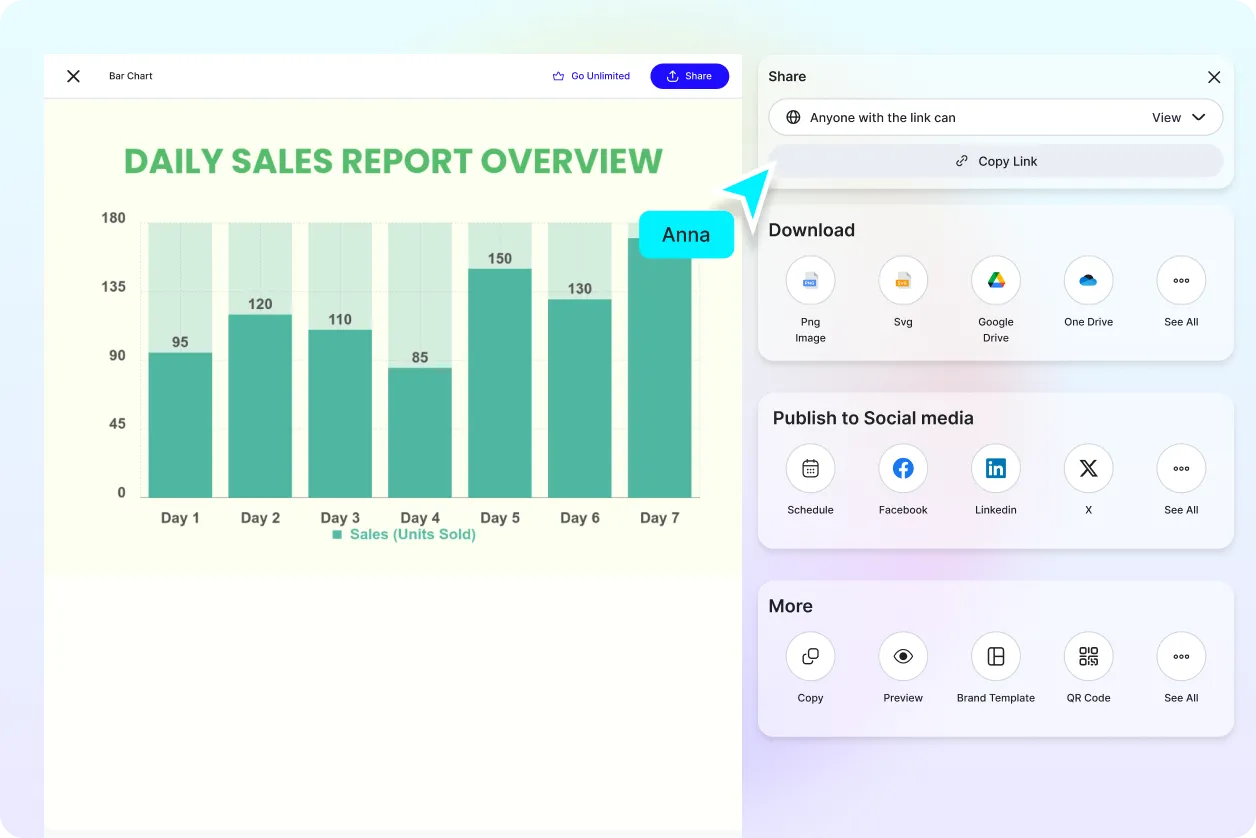Publish the chart to Facebook
This screenshot has height=838, width=1256.
(x=903, y=468)
